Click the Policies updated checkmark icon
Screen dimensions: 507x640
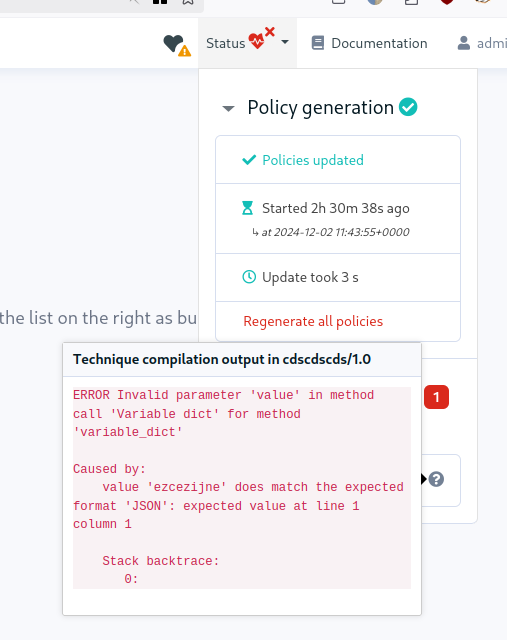click(x=249, y=160)
